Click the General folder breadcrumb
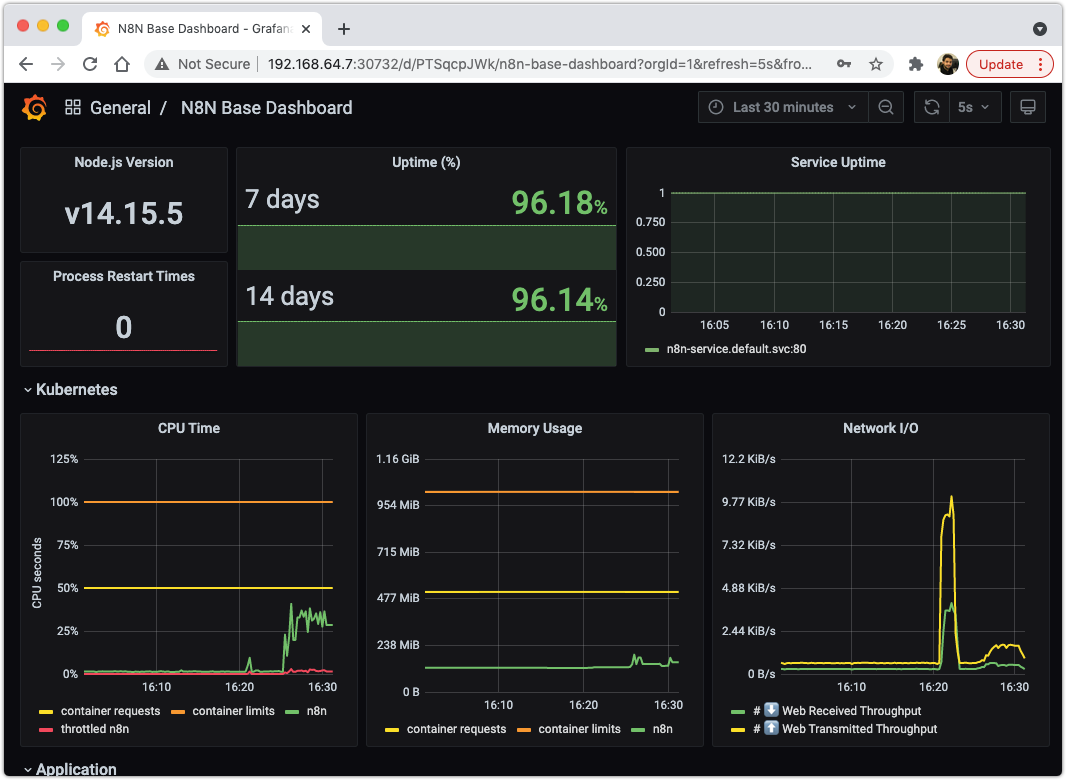Screen dimensions: 1066x780 tap(120, 107)
